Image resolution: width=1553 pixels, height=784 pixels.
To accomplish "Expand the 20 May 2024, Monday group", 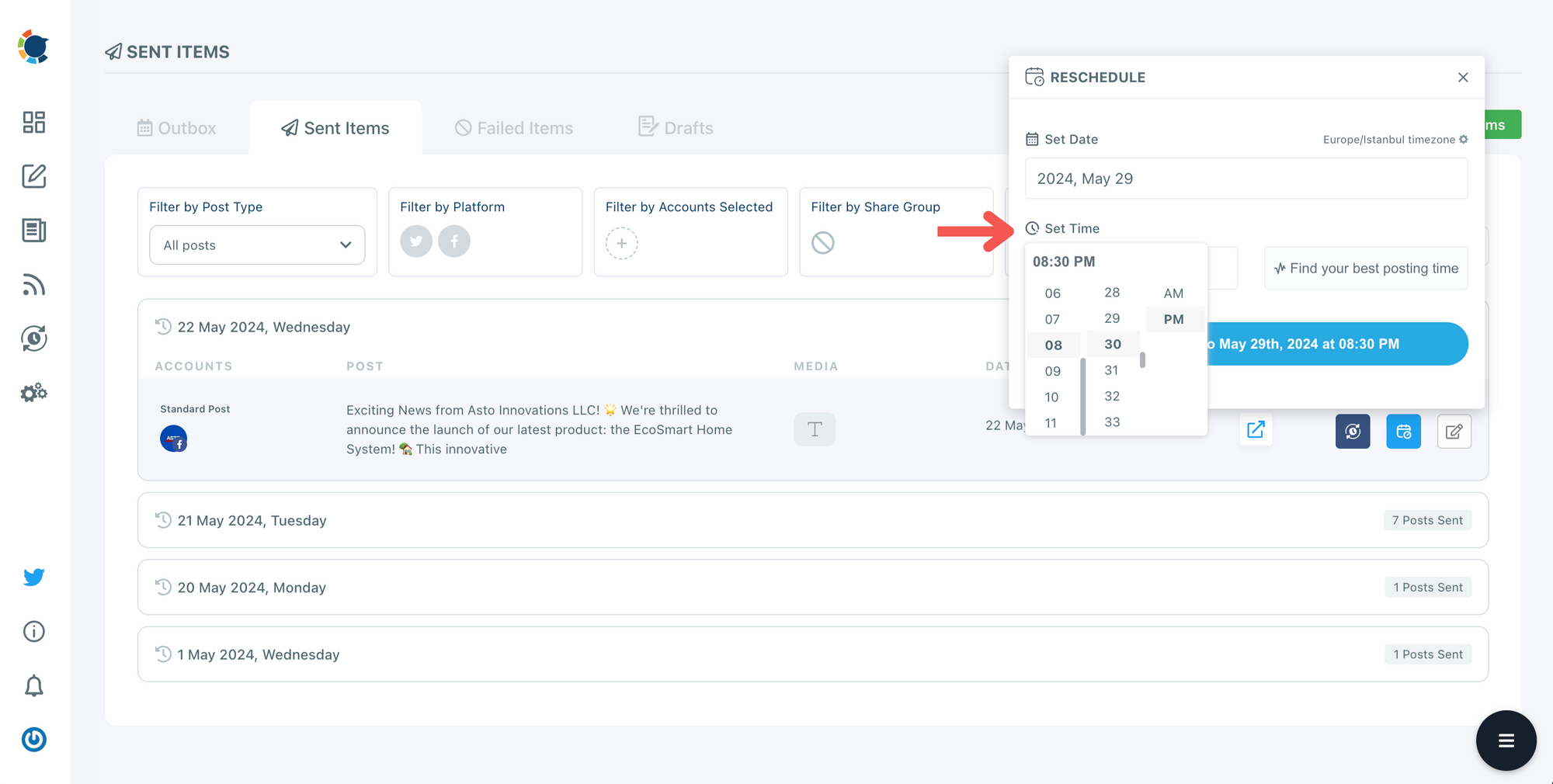I will [813, 588].
